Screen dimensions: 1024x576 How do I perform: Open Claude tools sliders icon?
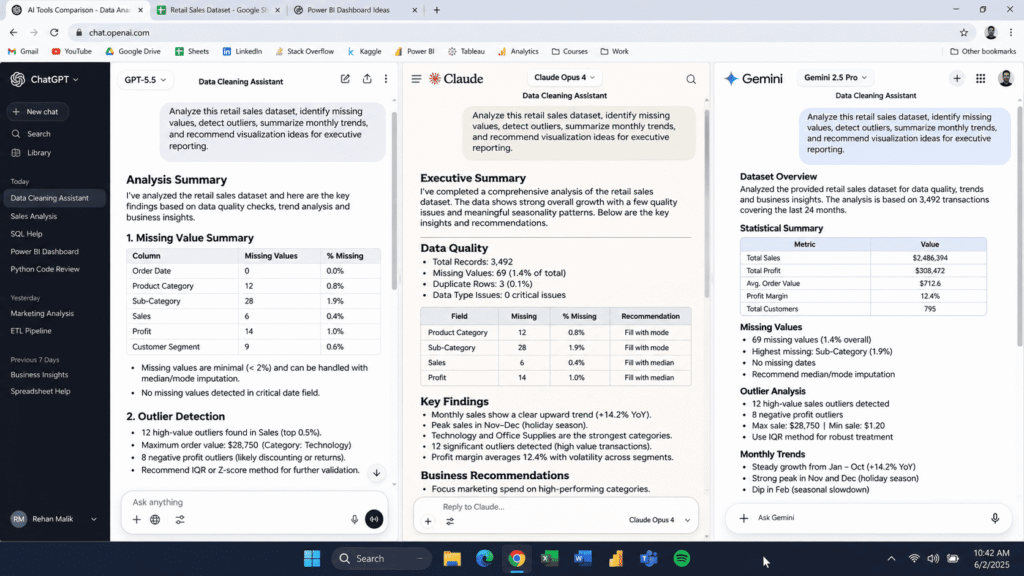click(450, 521)
